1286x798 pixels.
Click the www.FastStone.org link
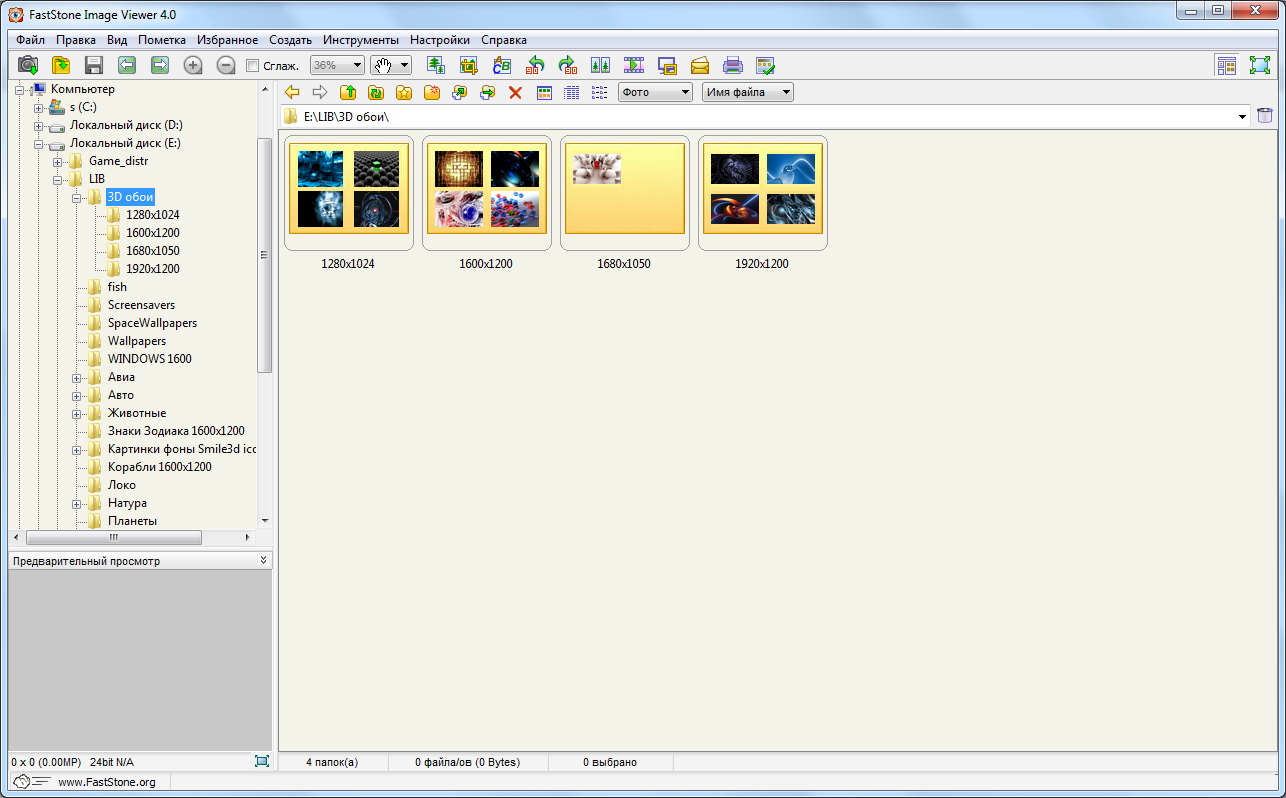point(107,782)
